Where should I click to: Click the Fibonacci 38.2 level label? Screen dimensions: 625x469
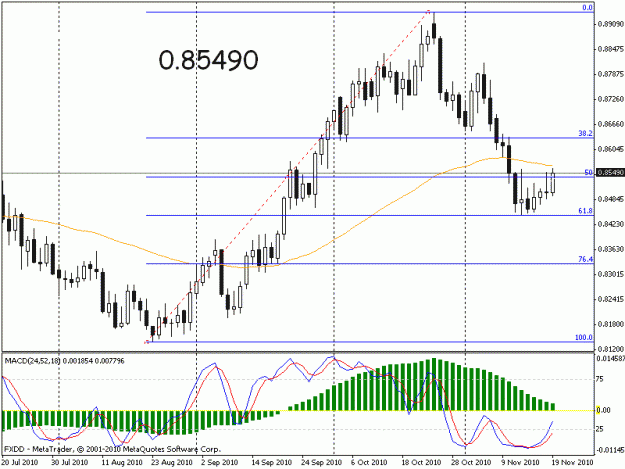point(586,133)
